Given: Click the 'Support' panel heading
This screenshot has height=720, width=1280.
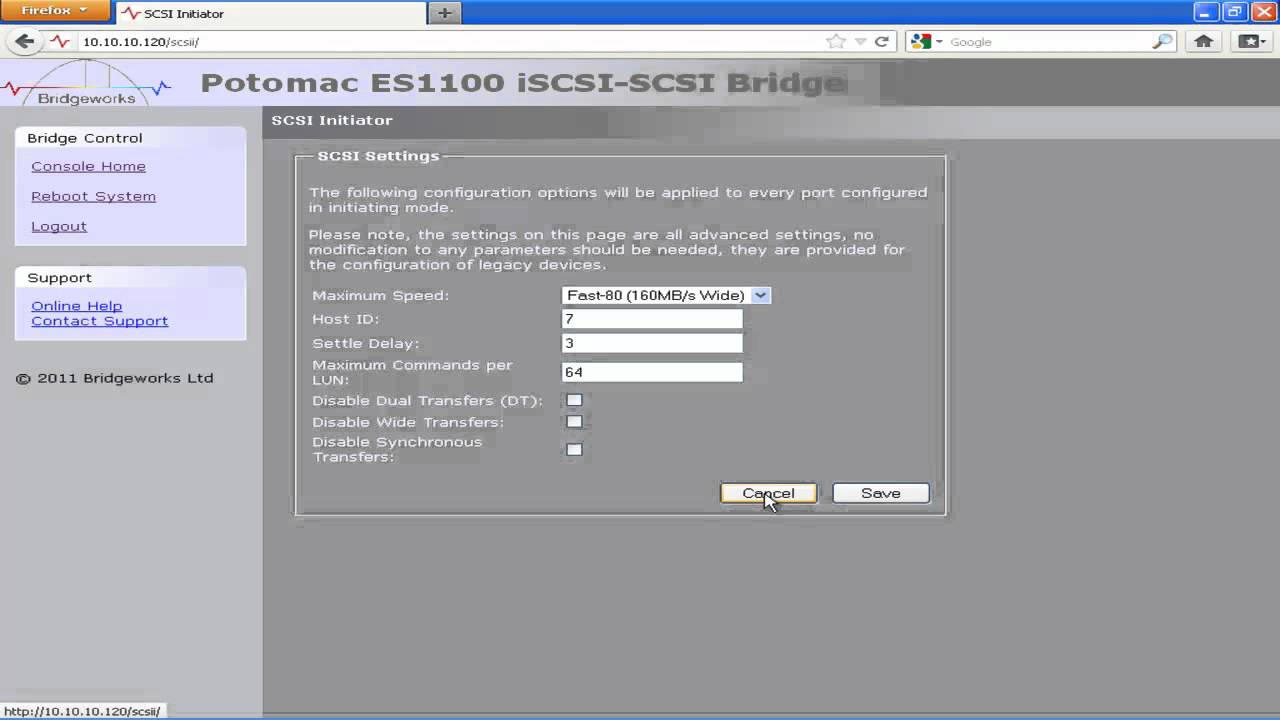Looking at the screenshot, I should [x=59, y=278].
